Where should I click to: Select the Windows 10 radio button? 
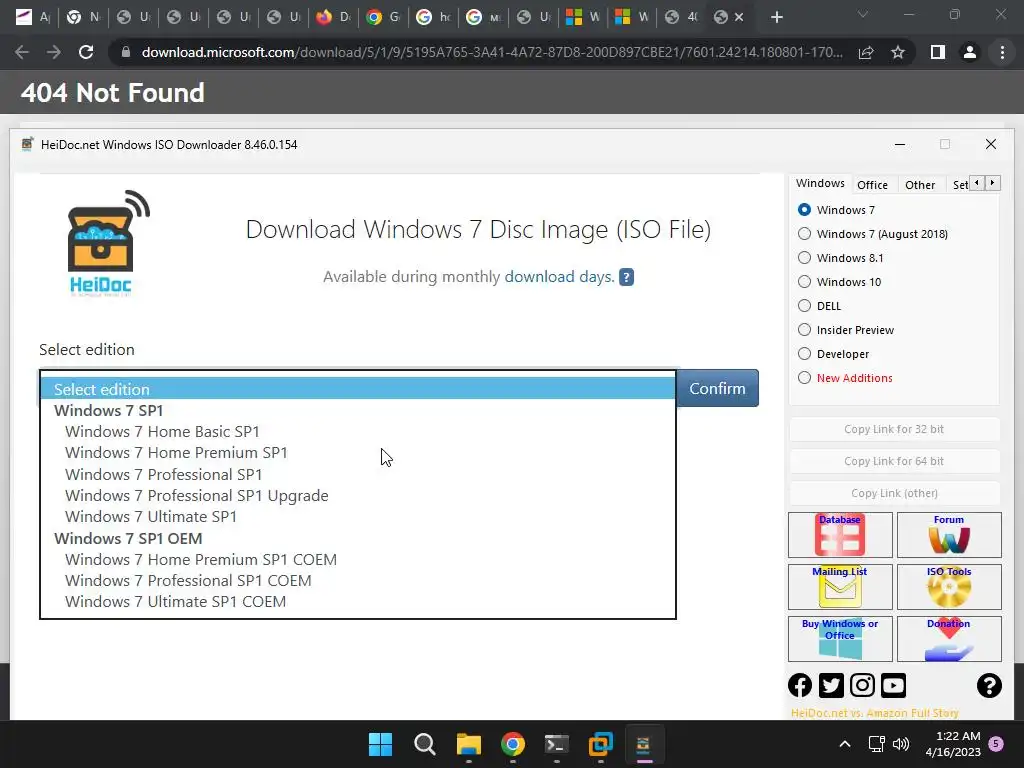click(805, 281)
